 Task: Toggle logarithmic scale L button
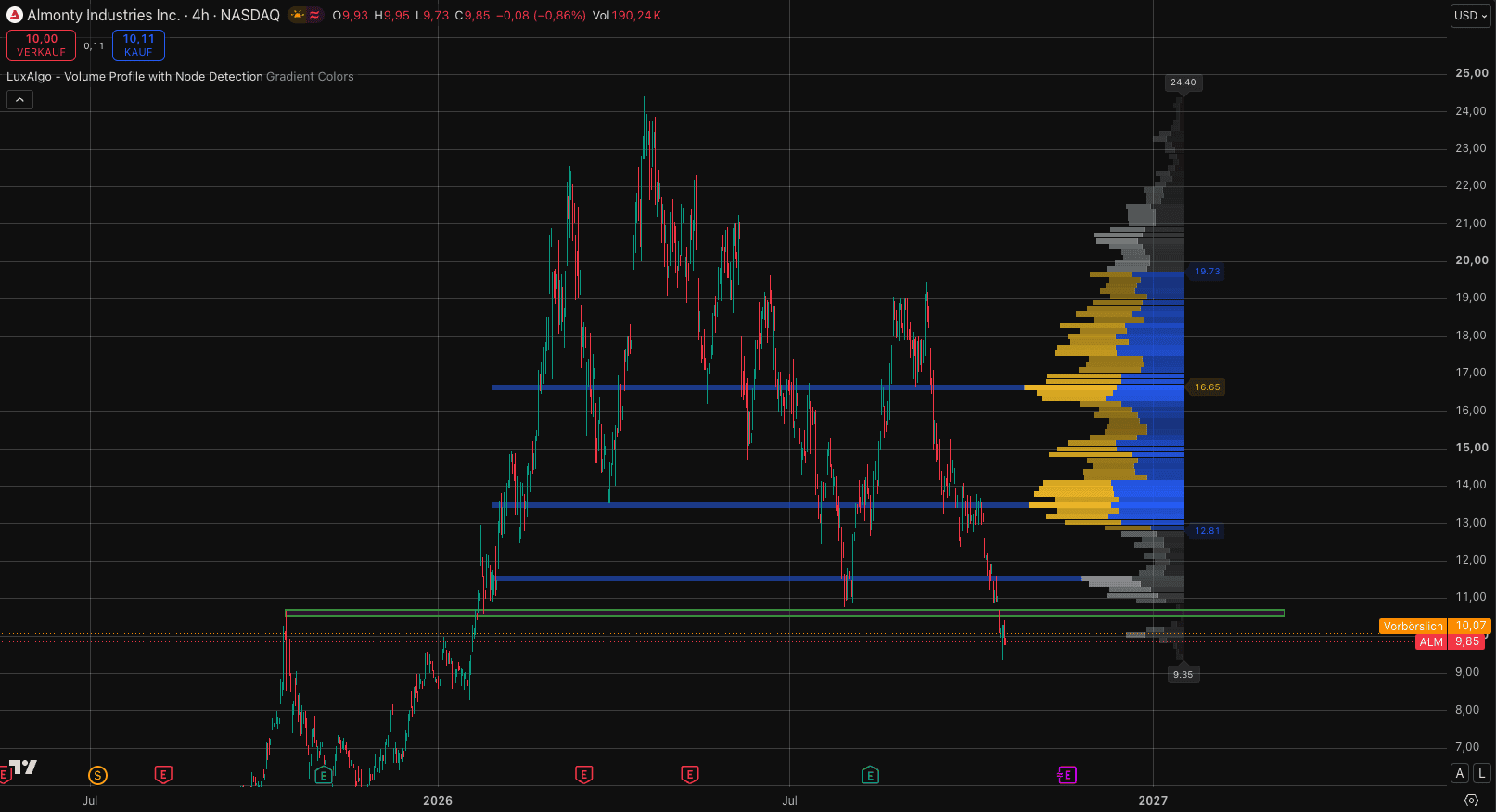(x=1481, y=773)
